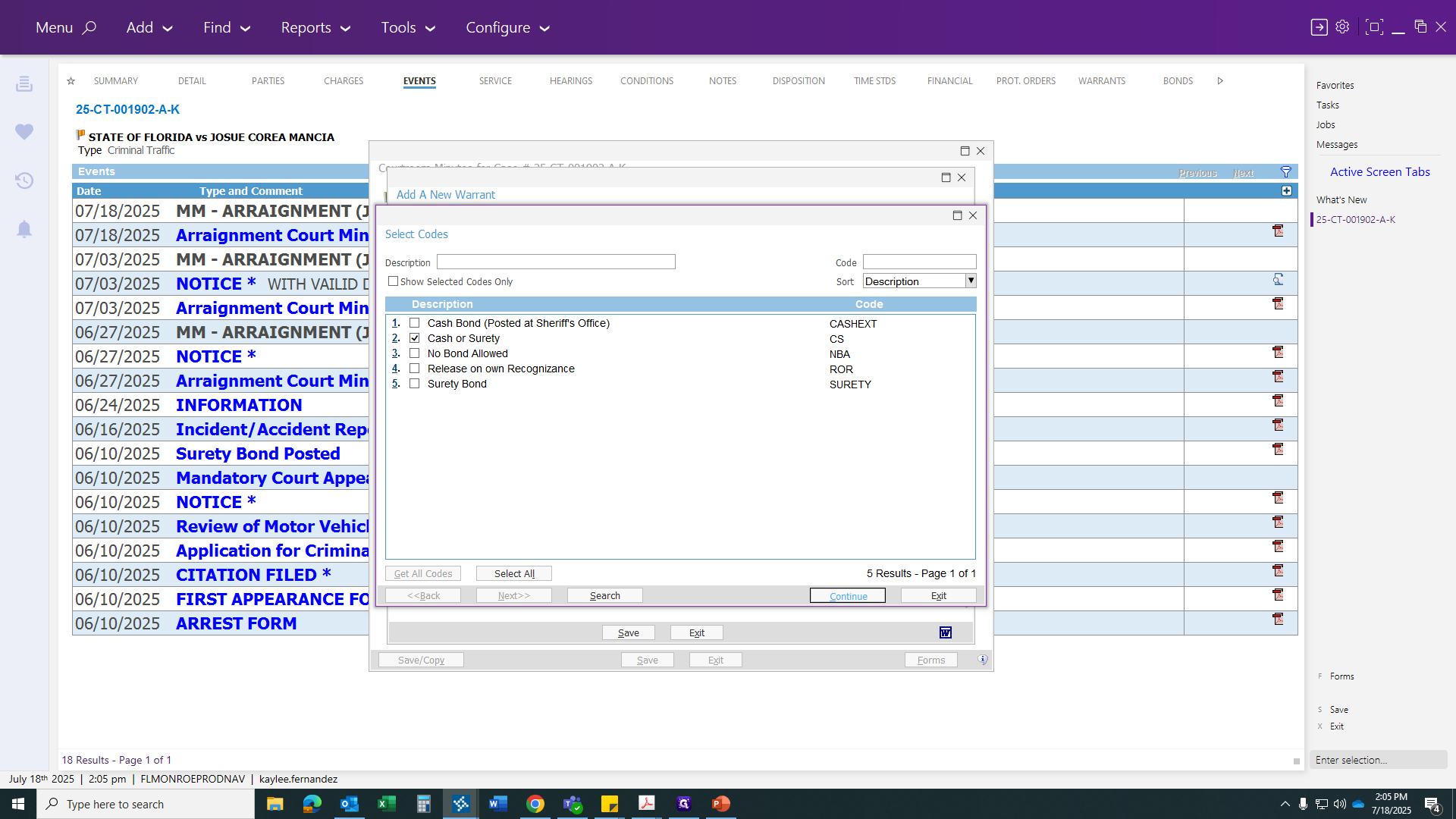Open Windows Start menu
1456x819 pixels.
(18, 804)
